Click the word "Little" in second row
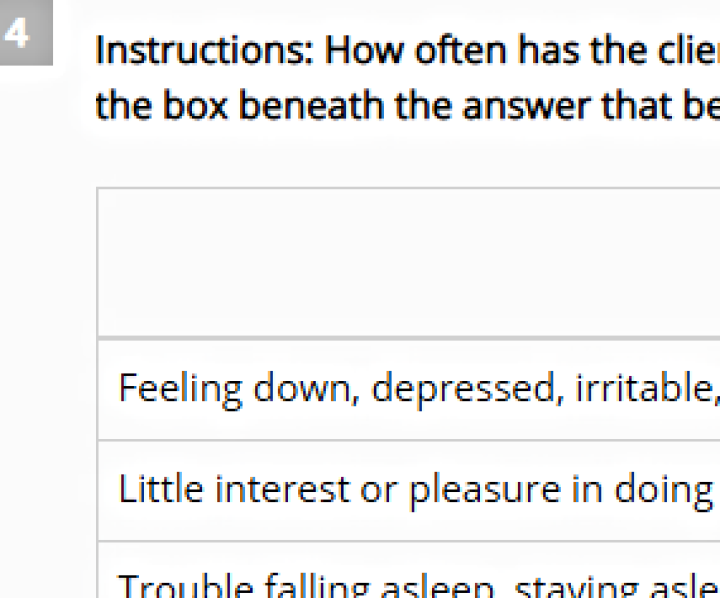The width and height of the screenshot is (720, 598). click(150, 489)
